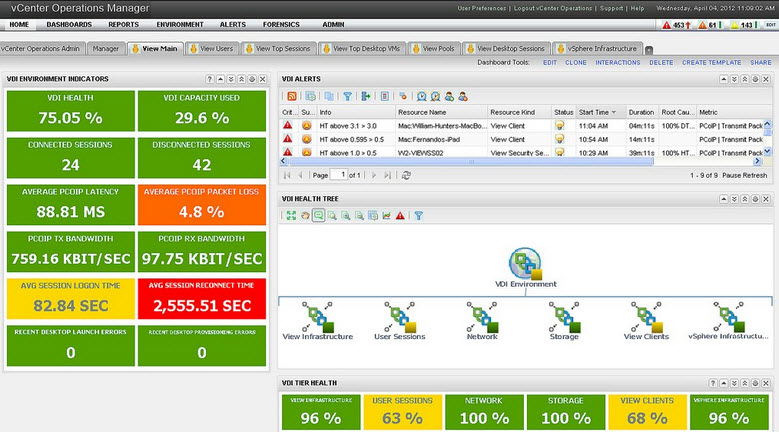Click the last user icon in VDI Alerts toolbar
Viewport: 779px width, 432px height.
click(463, 96)
